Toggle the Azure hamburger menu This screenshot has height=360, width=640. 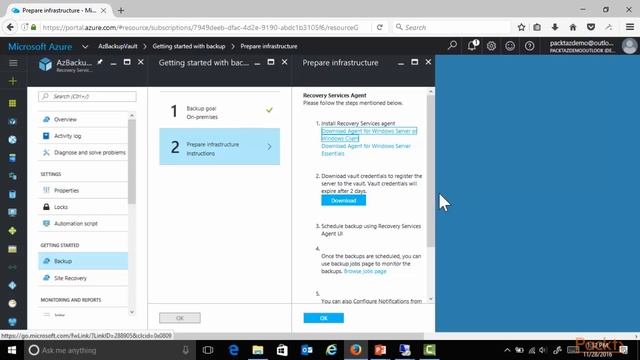click(x=13, y=63)
